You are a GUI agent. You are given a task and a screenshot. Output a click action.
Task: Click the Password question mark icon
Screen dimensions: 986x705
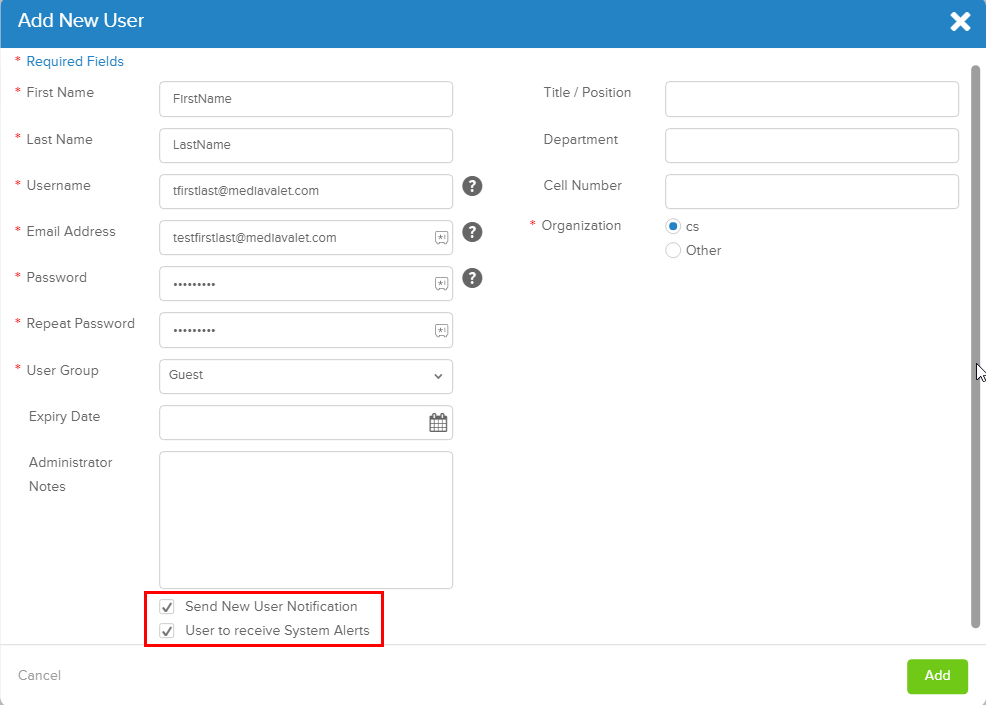coord(472,278)
